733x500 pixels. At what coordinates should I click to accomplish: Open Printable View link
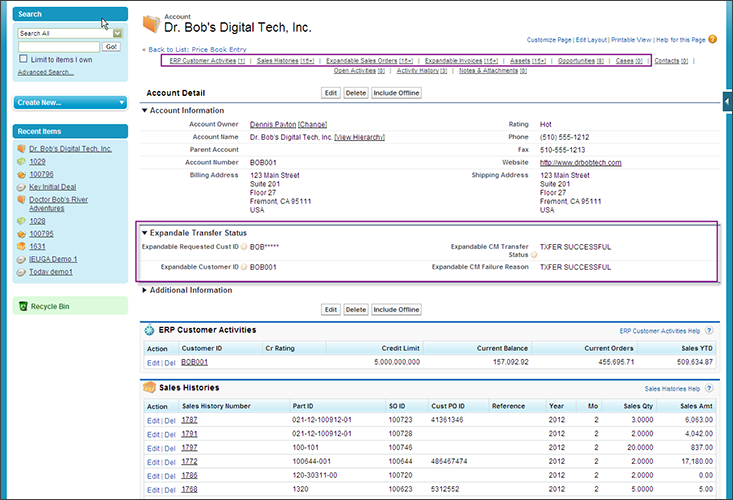click(x=631, y=40)
